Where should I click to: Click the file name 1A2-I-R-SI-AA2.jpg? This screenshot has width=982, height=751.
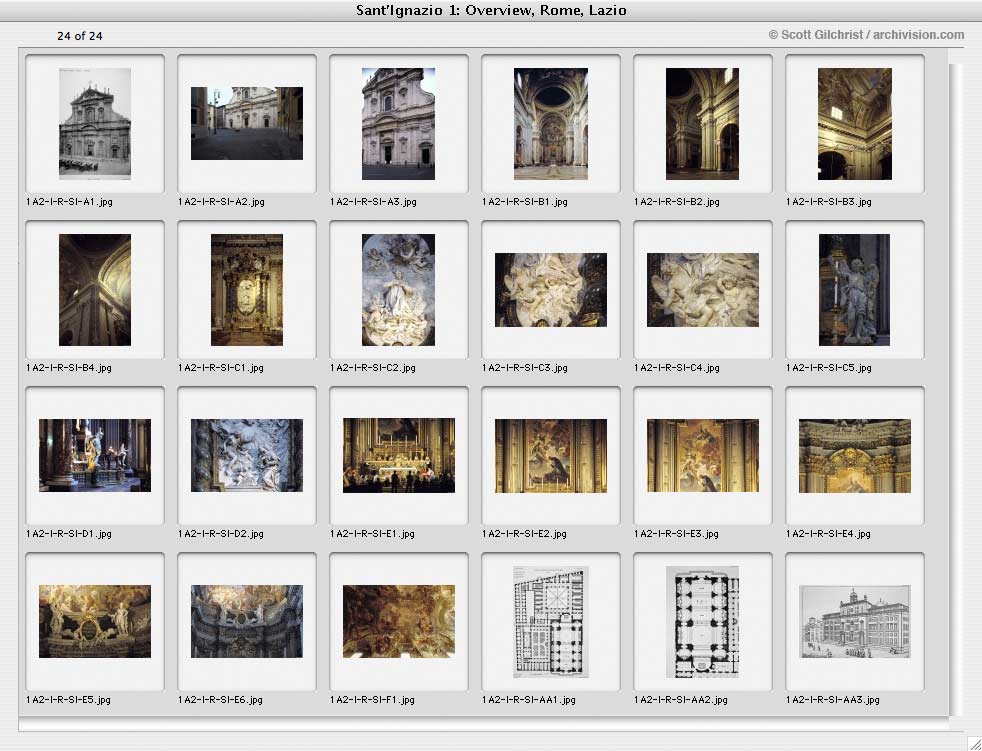pyautogui.click(x=681, y=700)
